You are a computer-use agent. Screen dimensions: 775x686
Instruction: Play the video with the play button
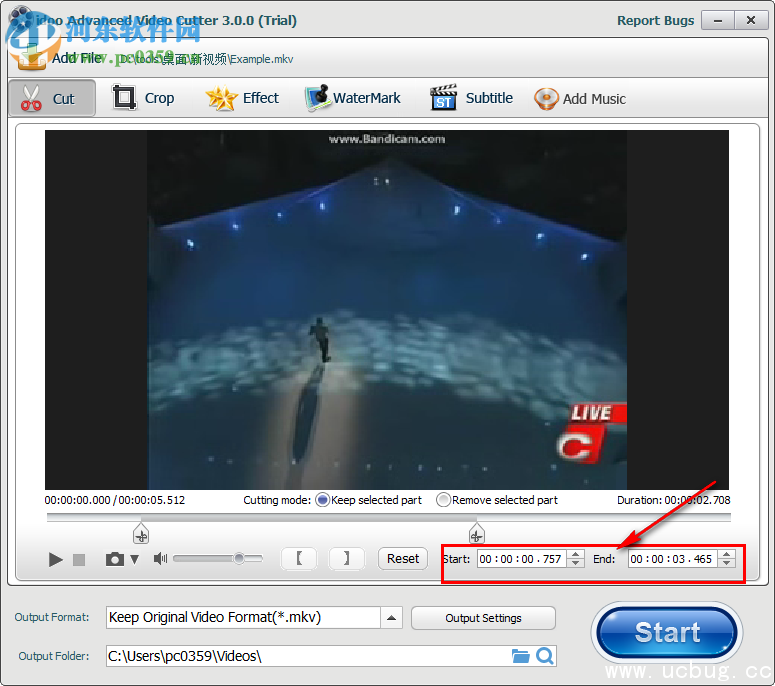(x=55, y=559)
